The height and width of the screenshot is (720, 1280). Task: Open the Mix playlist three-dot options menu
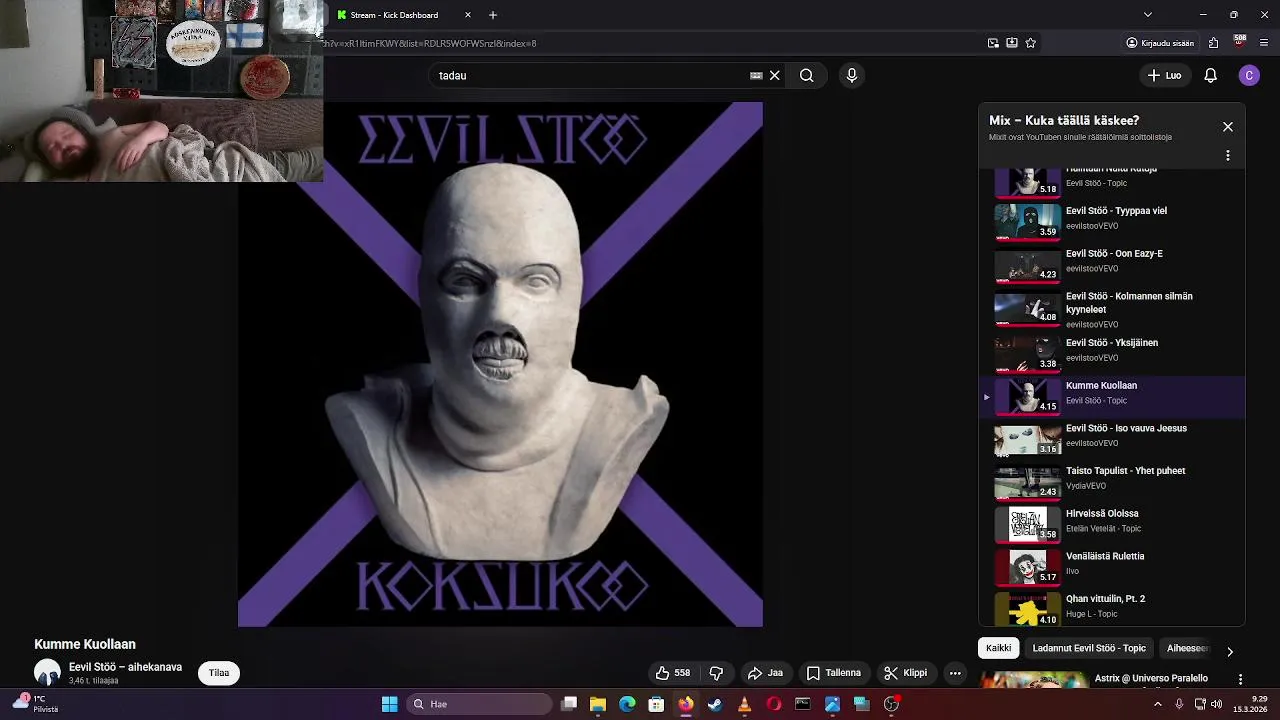1228,156
